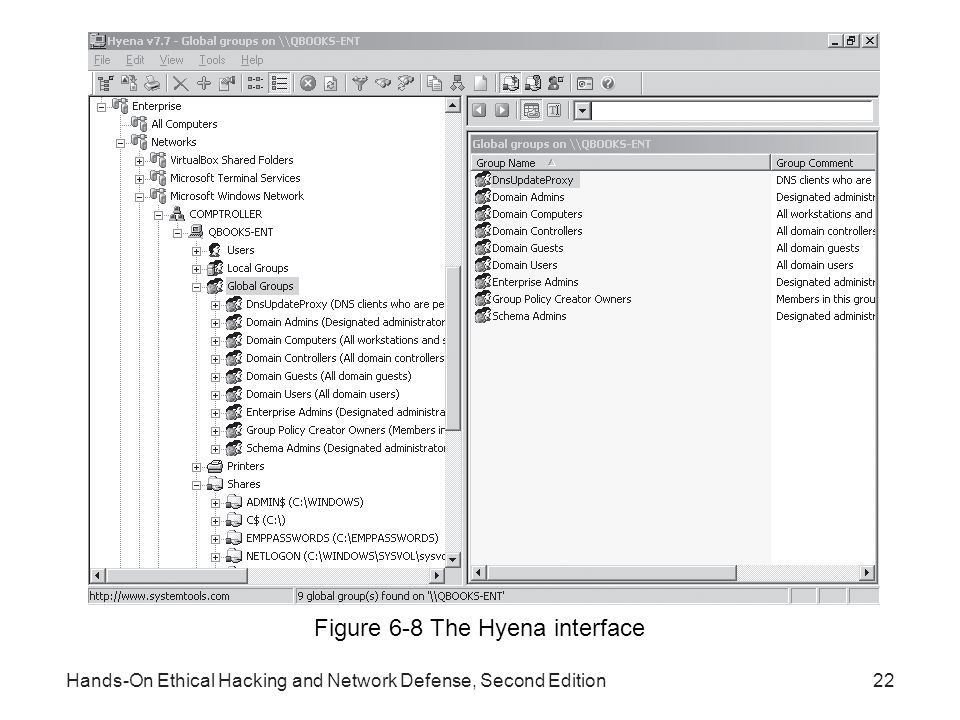Sort by the Group Comment column header
This screenshot has height=720, width=960.
click(823, 163)
